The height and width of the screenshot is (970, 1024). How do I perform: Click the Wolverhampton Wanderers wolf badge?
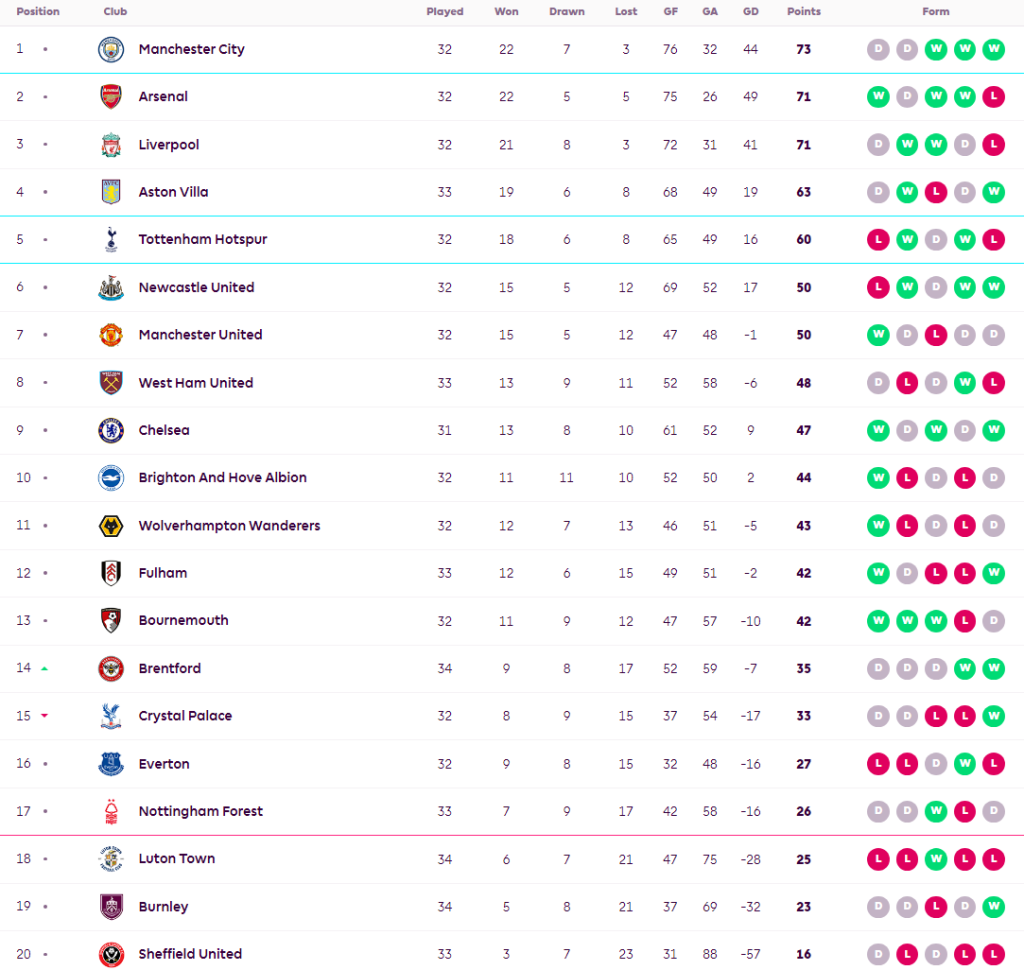click(111, 526)
